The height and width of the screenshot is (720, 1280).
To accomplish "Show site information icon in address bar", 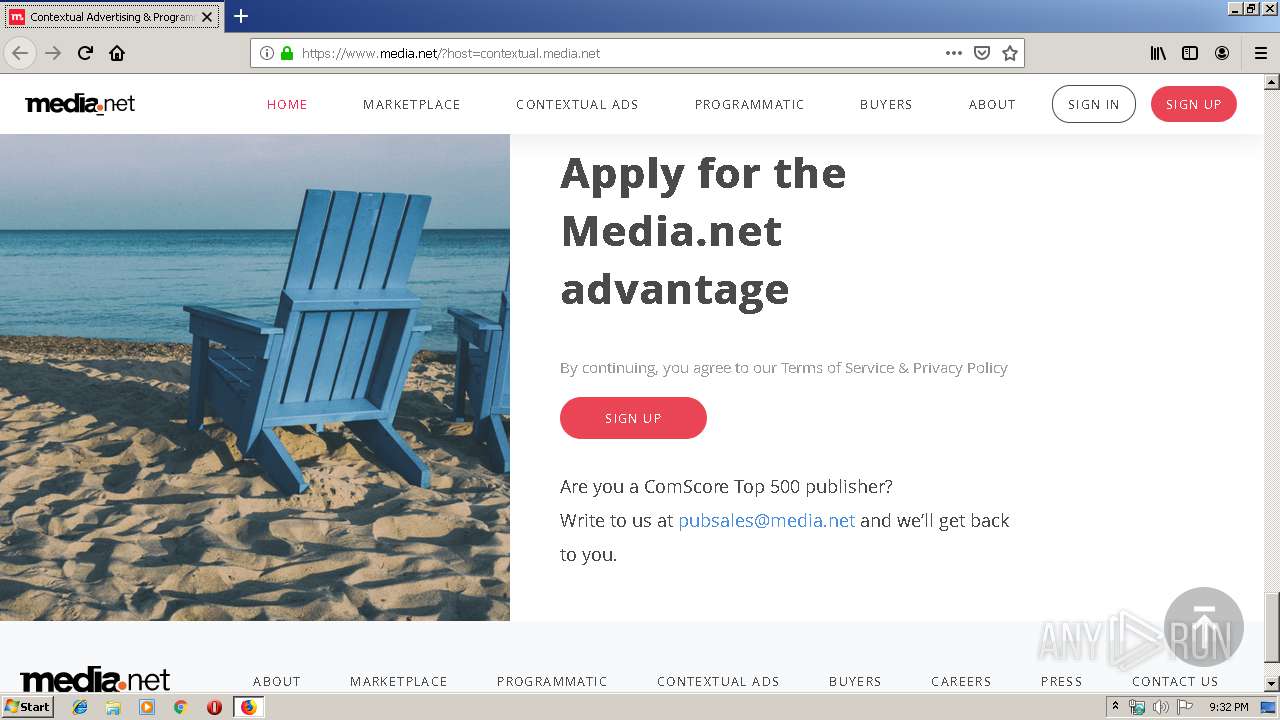I will coord(267,53).
